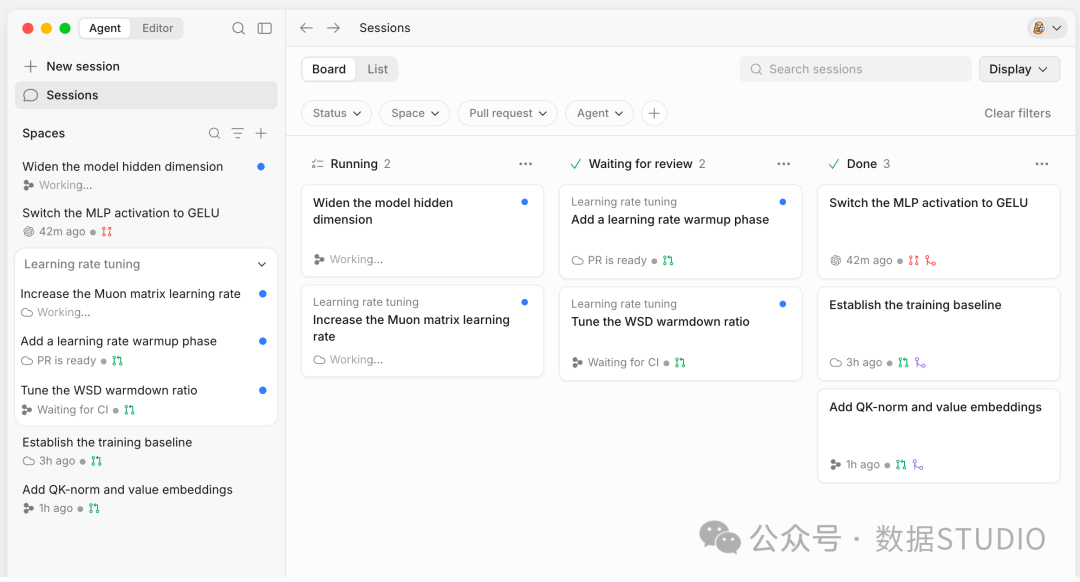Click the search icon beside Agent/Editor switcher

click(238, 28)
